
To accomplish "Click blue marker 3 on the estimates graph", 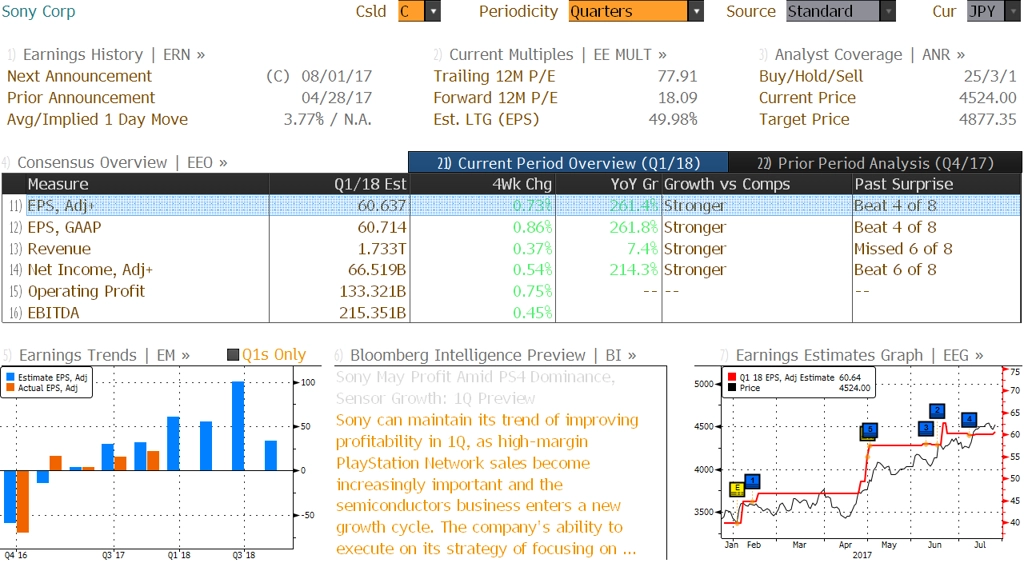I will pyautogui.click(x=925, y=428).
